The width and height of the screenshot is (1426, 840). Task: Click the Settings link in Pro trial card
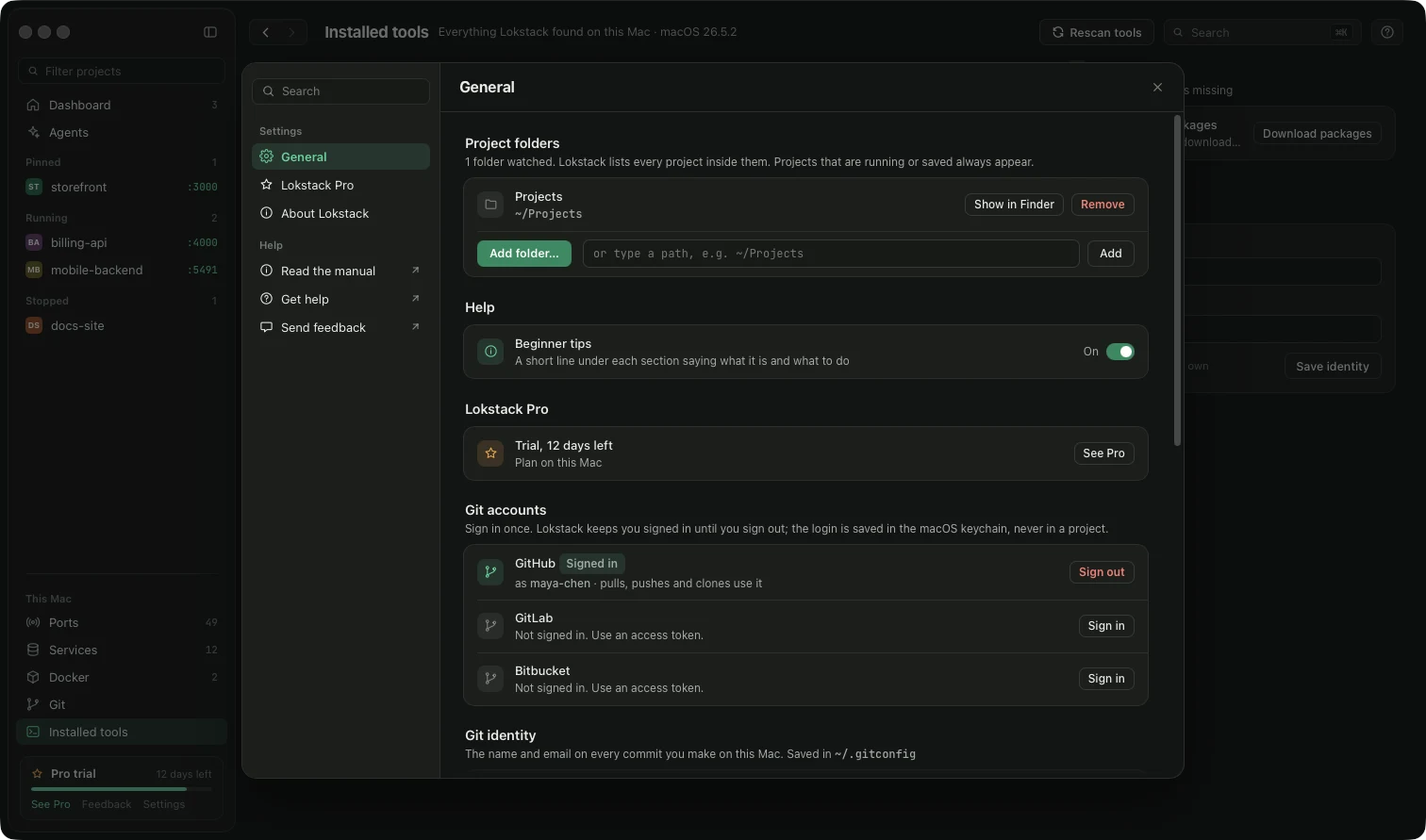pos(164,804)
